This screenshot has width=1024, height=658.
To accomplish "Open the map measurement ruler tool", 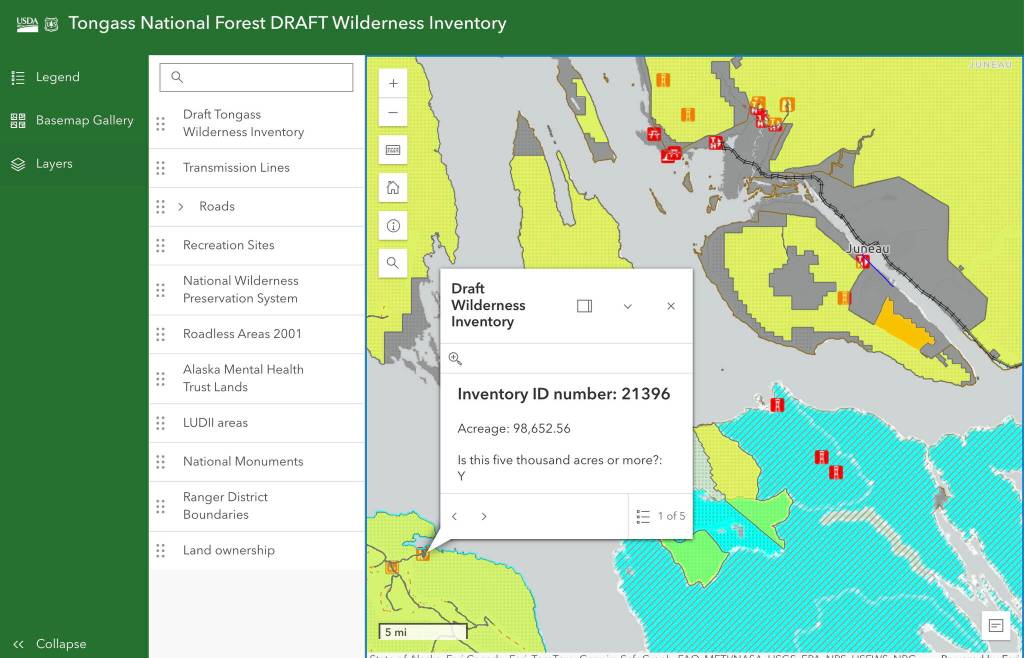I will (x=393, y=150).
